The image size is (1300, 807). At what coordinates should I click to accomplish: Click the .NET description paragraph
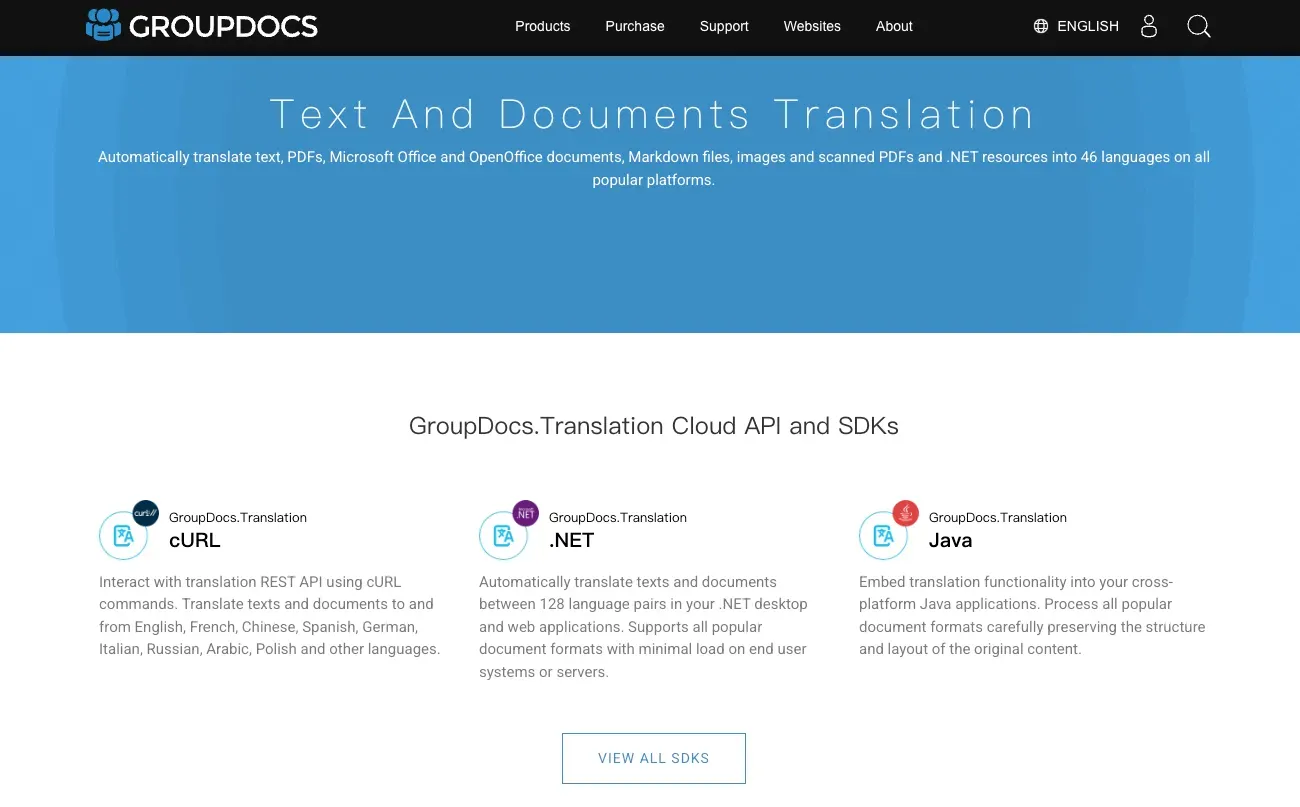(x=643, y=627)
